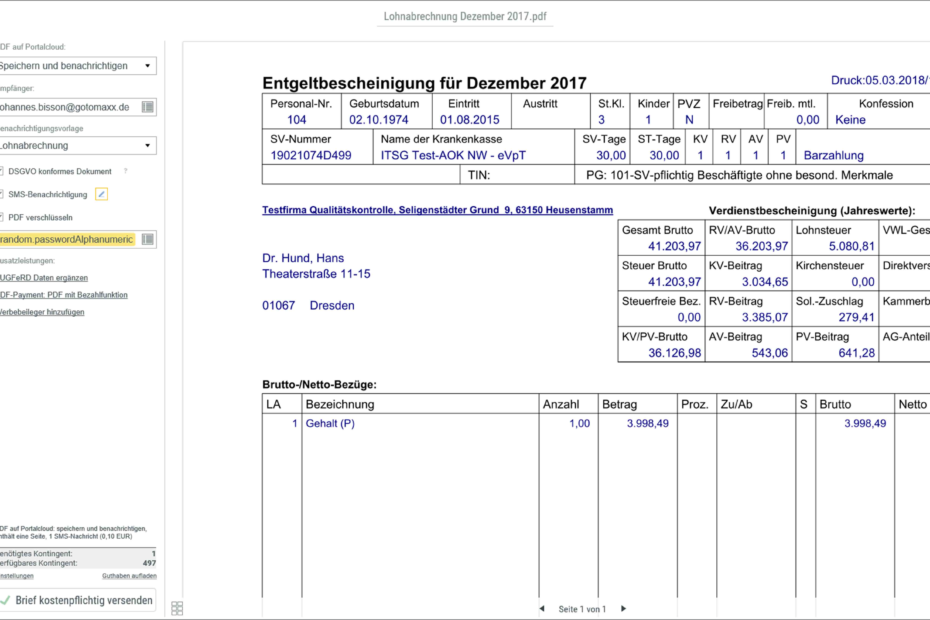930x620 pixels.
Task: Open ZUGFeRD Daten ergänzen link
Action: point(44,278)
